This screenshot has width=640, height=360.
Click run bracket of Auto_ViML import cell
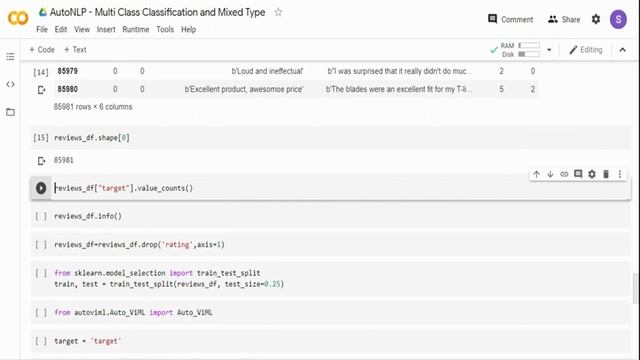(x=41, y=313)
